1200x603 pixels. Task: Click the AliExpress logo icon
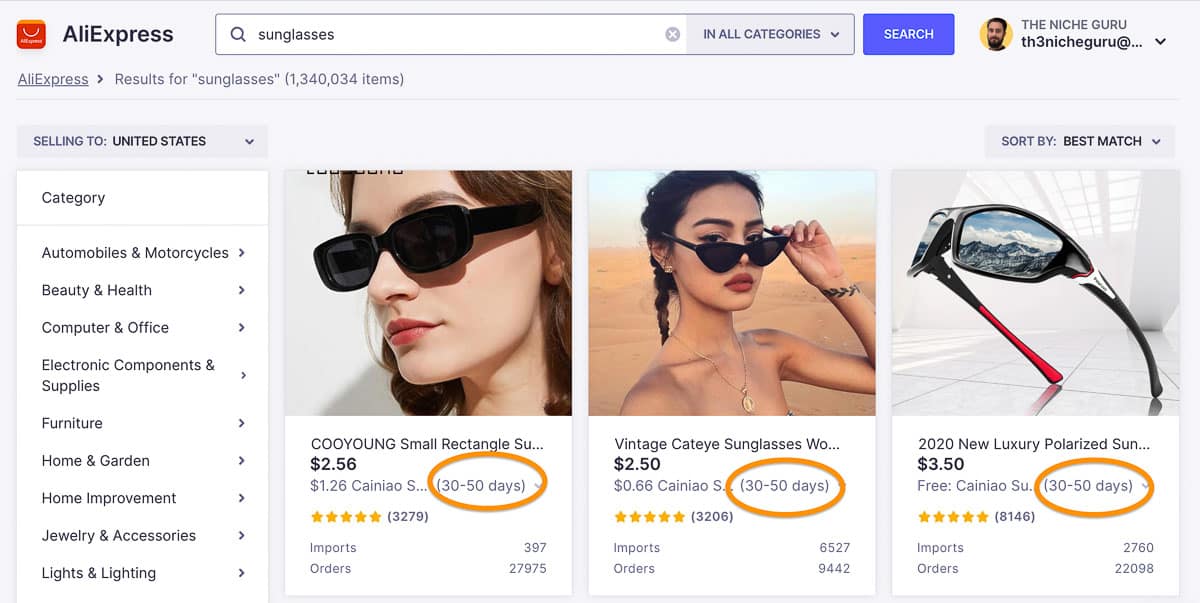click(x=29, y=33)
